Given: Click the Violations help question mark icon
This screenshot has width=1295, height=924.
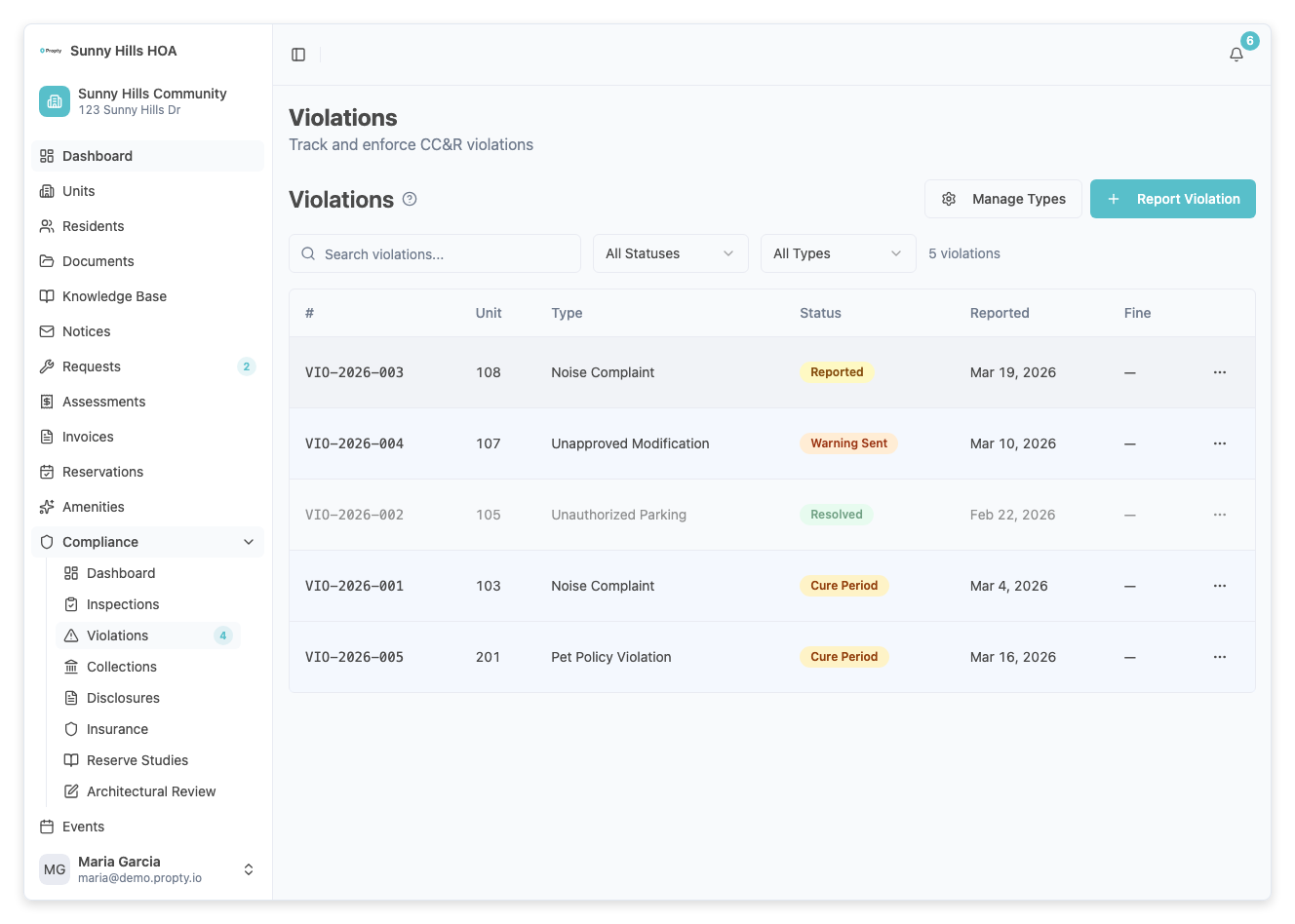Looking at the screenshot, I should tap(409, 199).
